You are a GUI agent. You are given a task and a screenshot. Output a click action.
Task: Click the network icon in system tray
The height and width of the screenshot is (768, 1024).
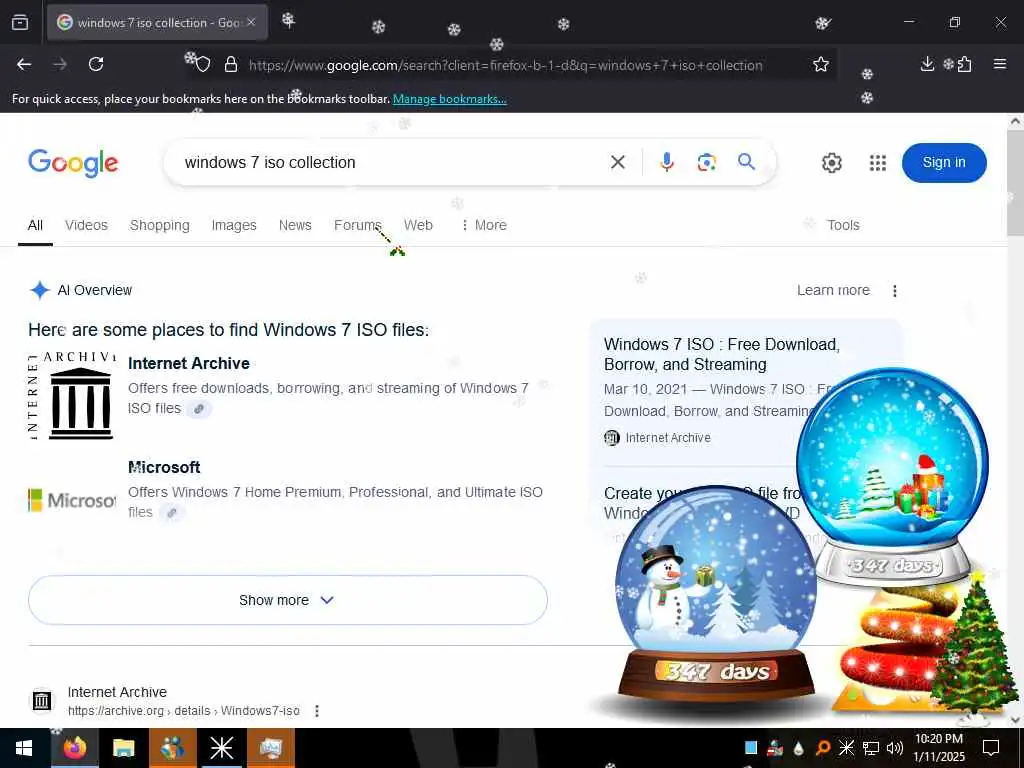871,748
